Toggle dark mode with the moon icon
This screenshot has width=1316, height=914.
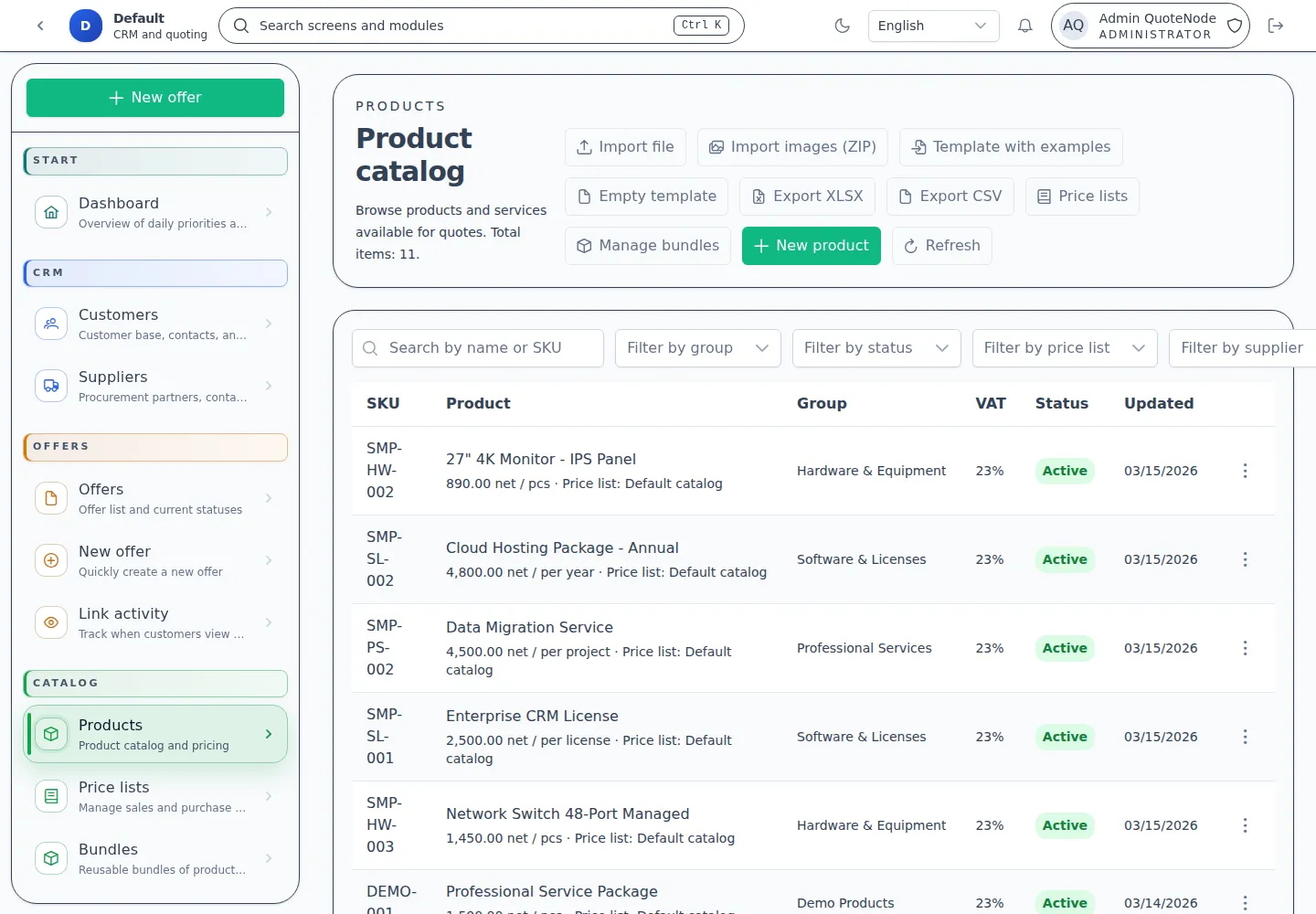pyautogui.click(x=843, y=26)
